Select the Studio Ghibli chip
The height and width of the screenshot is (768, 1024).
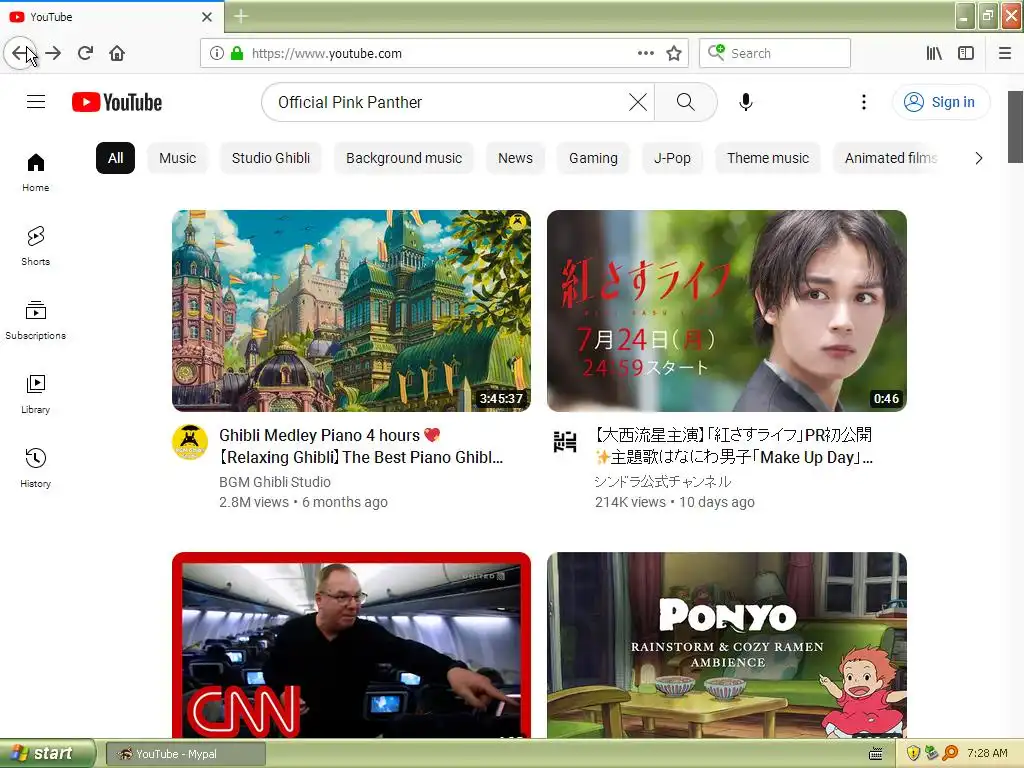tap(271, 158)
